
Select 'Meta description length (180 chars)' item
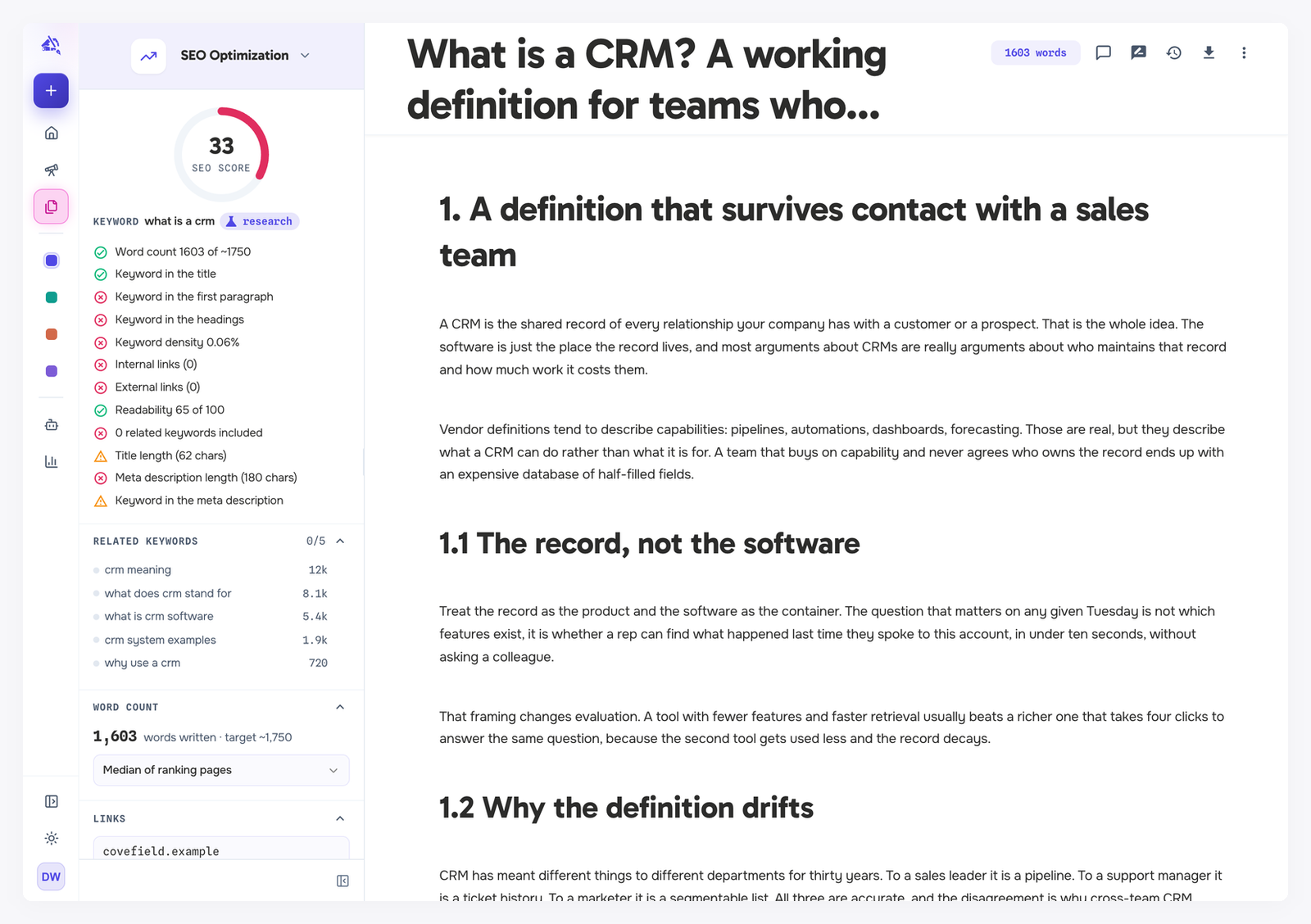click(x=206, y=478)
